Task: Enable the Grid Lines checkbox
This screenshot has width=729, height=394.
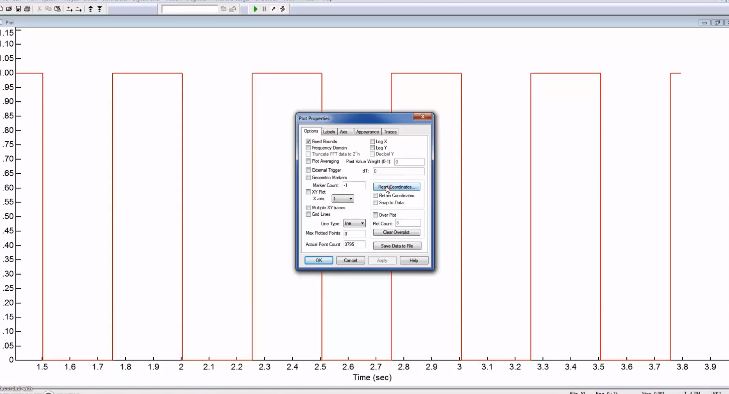Action: [x=308, y=214]
